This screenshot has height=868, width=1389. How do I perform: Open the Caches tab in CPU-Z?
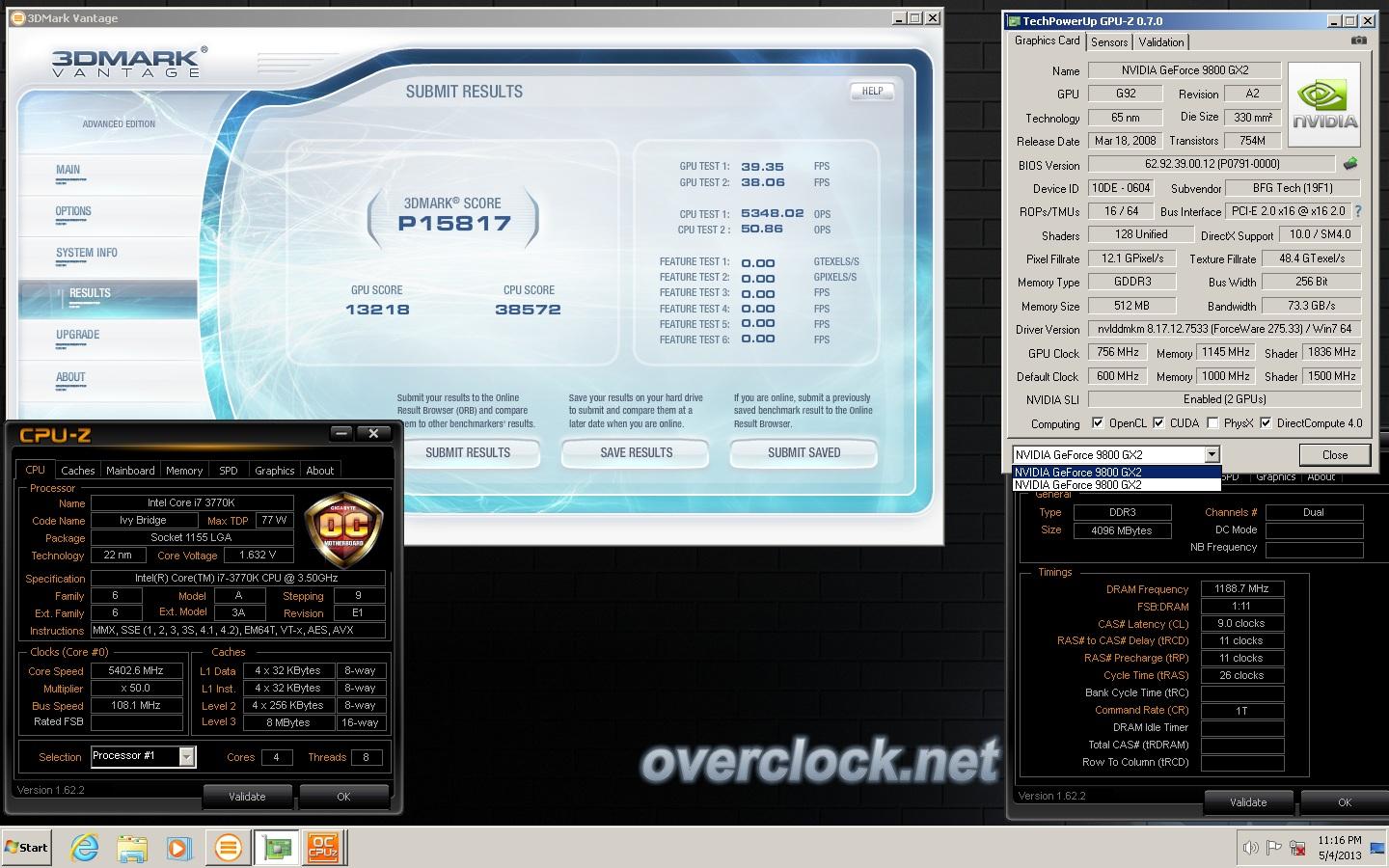(77, 471)
